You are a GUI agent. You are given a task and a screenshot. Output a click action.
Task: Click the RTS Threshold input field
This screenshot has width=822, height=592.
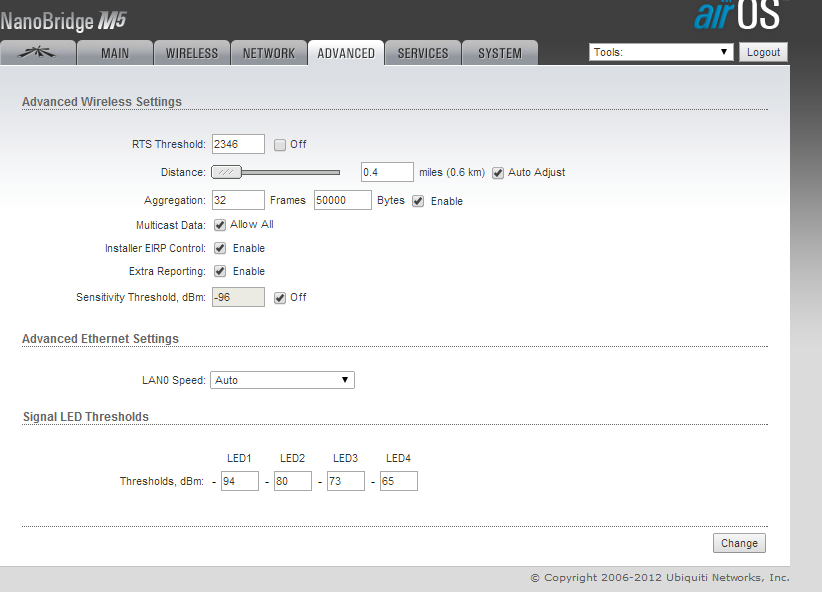point(238,144)
